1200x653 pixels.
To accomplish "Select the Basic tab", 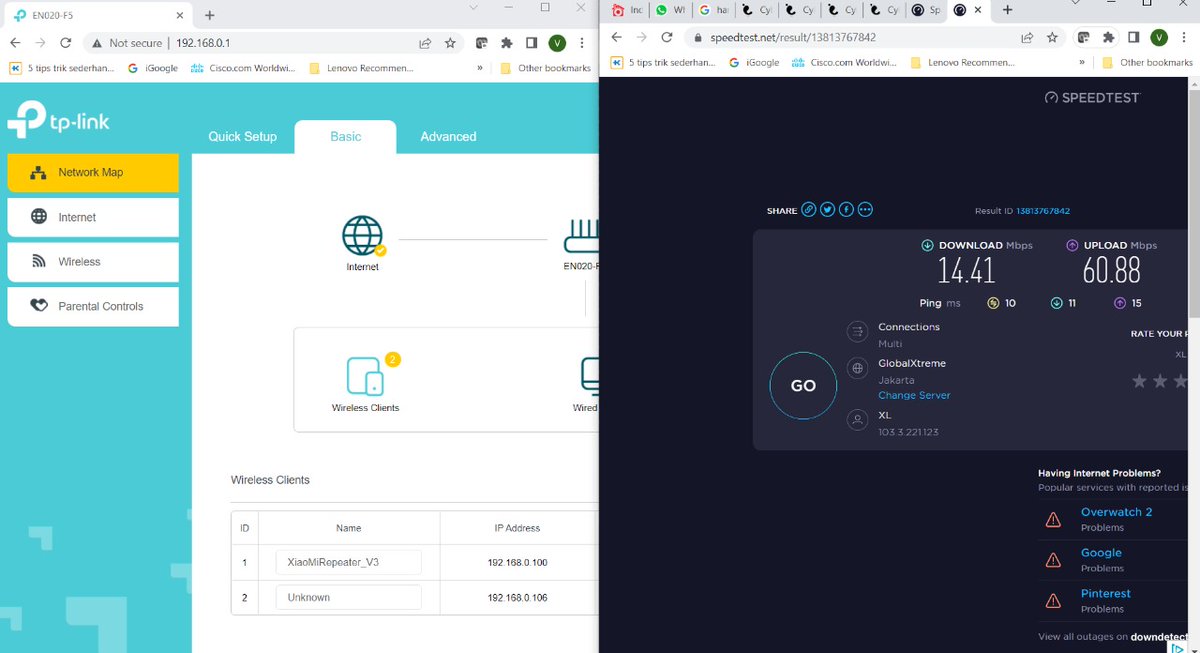I will coord(346,137).
